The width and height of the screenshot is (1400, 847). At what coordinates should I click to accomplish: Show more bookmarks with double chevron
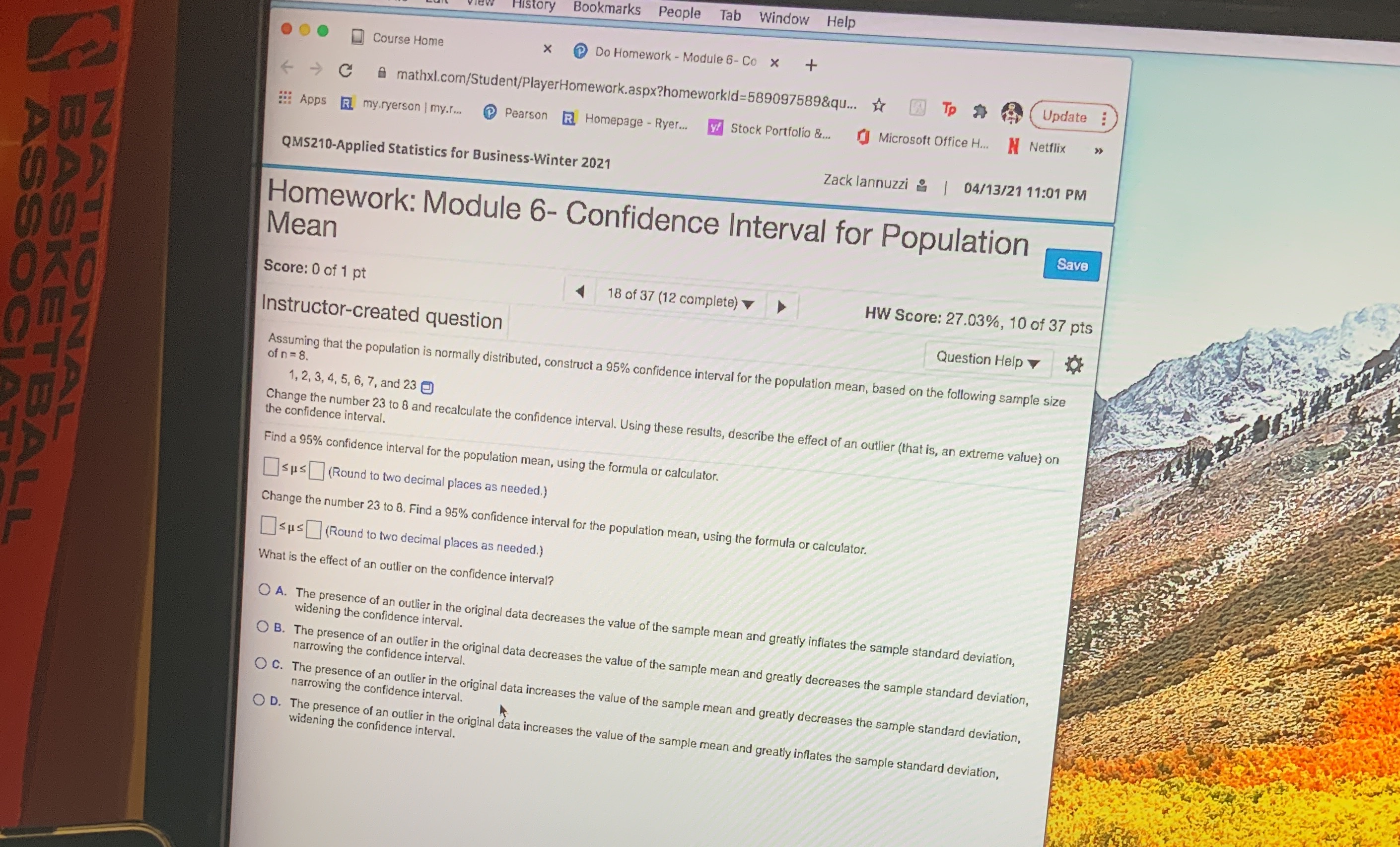click(x=1098, y=150)
